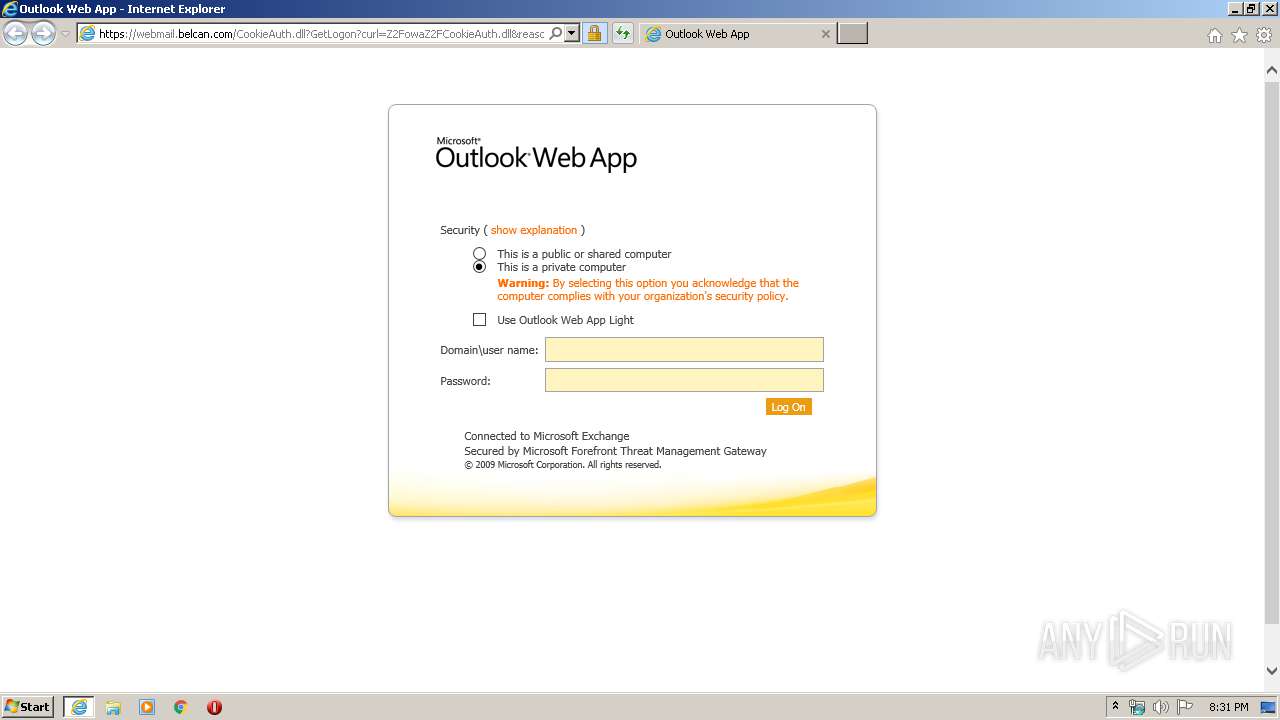Click the volume speaker tray icon

click(x=1161, y=707)
